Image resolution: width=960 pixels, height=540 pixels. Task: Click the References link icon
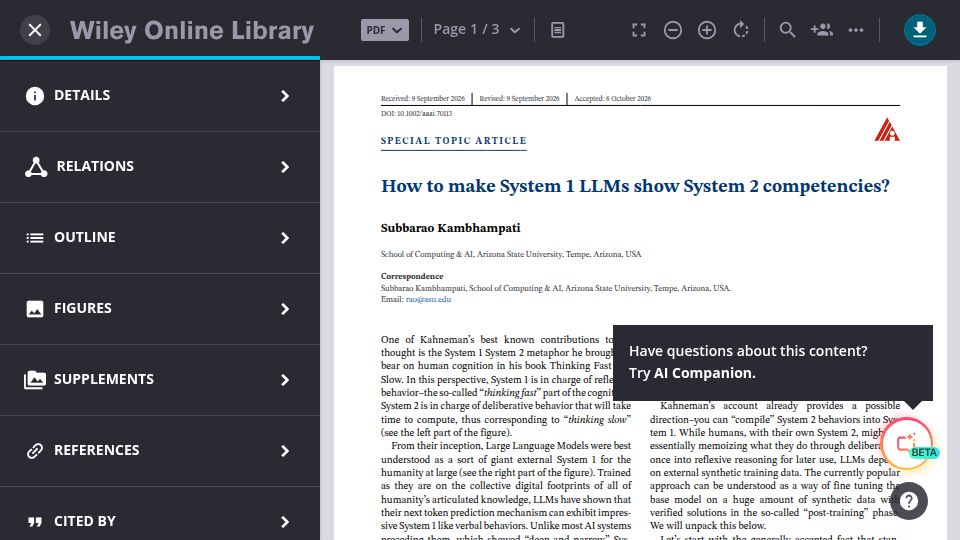point(35,451)
